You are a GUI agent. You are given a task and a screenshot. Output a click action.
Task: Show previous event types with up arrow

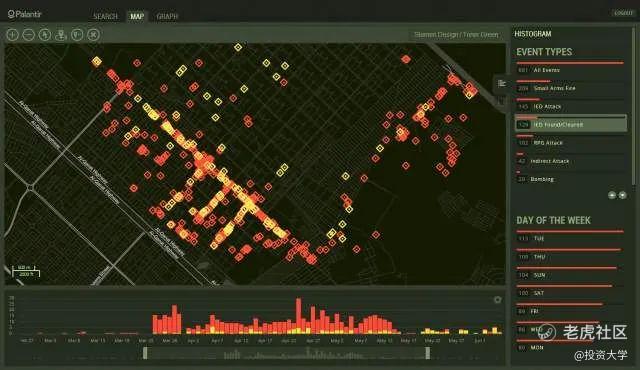612,195
